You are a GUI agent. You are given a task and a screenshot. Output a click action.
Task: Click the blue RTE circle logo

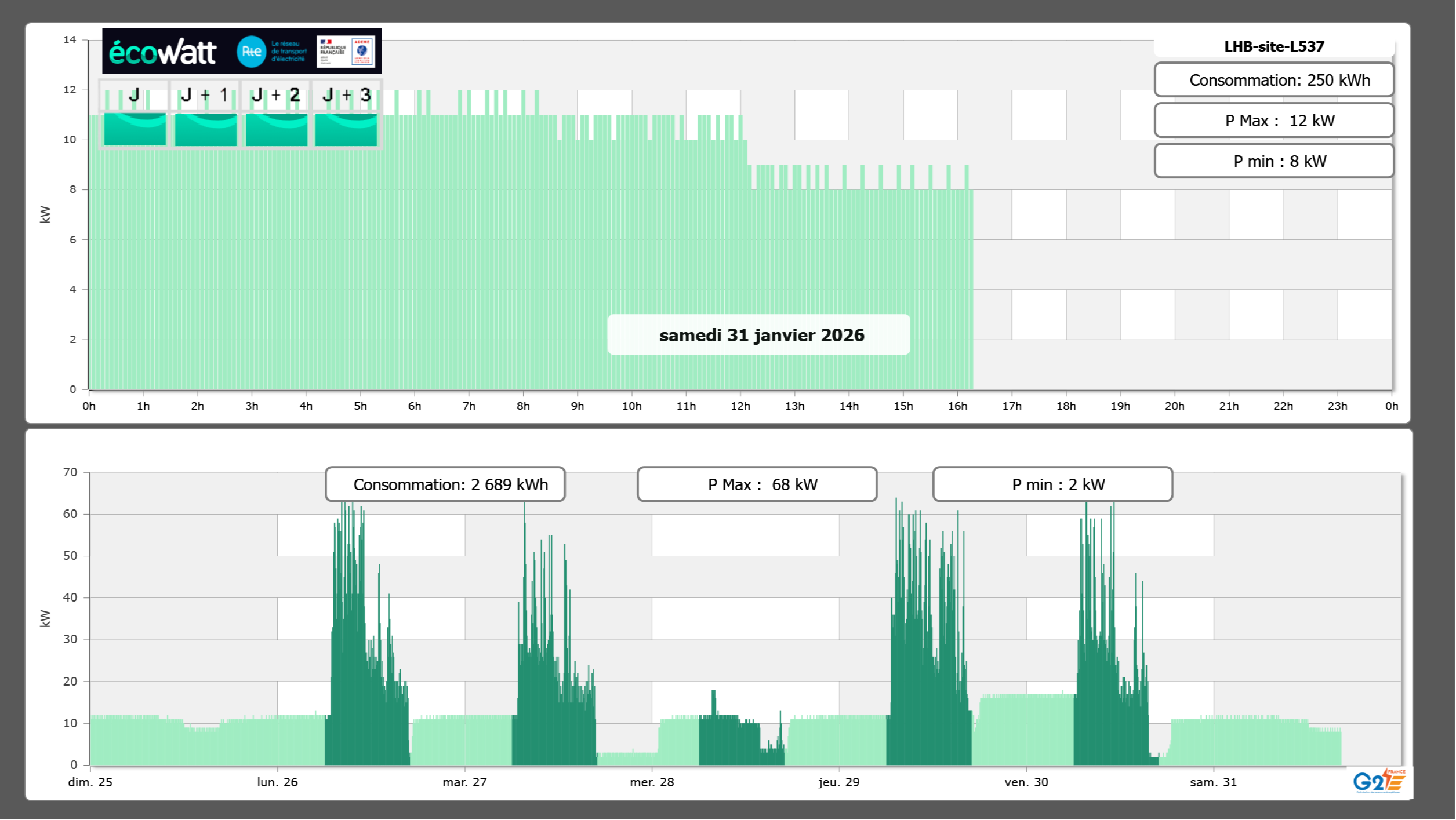(x=251, y=52)
